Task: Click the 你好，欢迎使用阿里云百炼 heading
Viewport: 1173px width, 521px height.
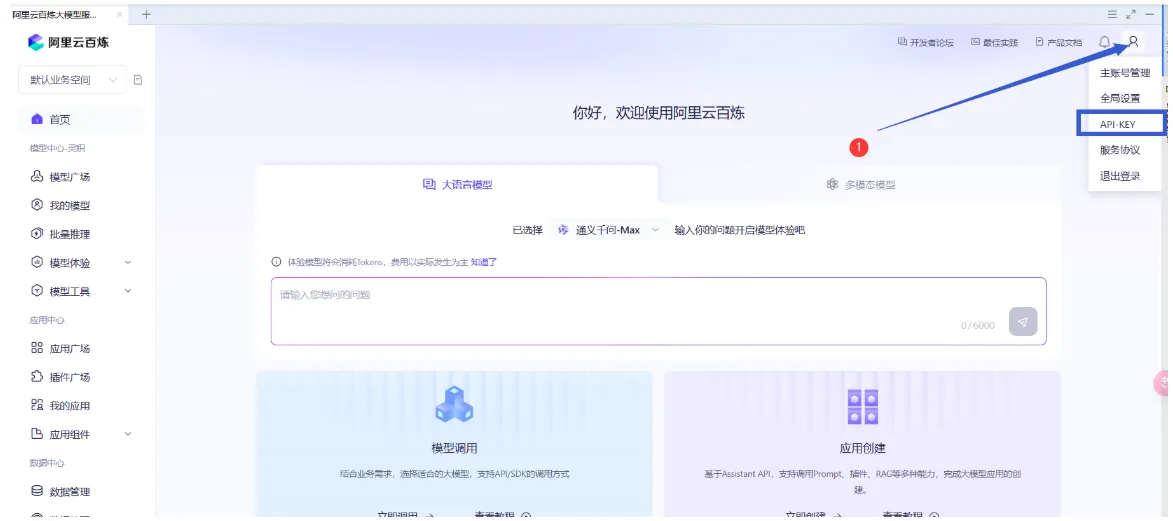Action: [658, 113]
